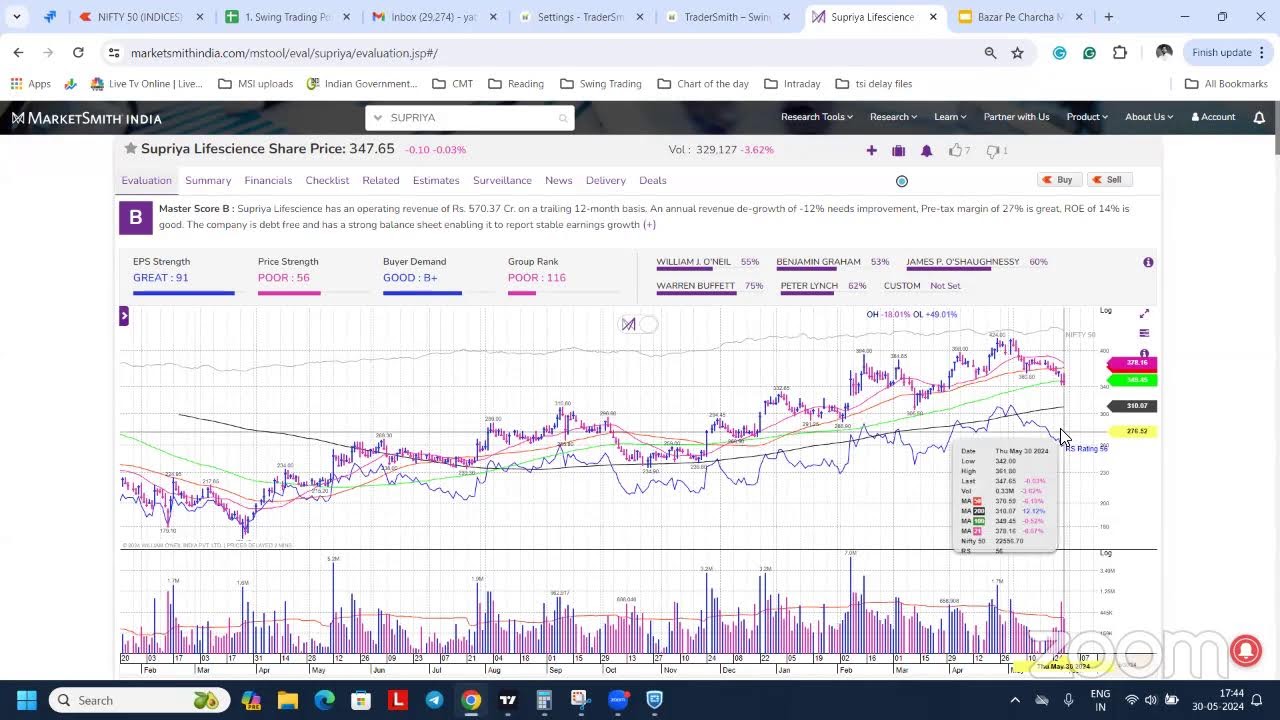
Task: Click the SUPRIYA symbol search field
Action: [x=470, y=118]
